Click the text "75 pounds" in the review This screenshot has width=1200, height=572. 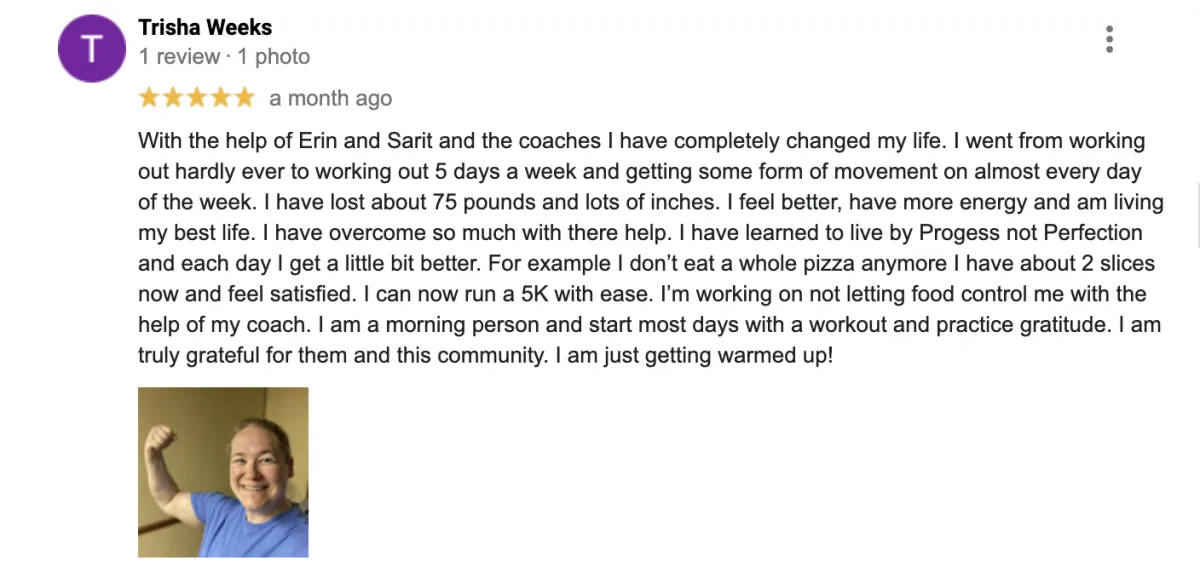tap(479, 202)
